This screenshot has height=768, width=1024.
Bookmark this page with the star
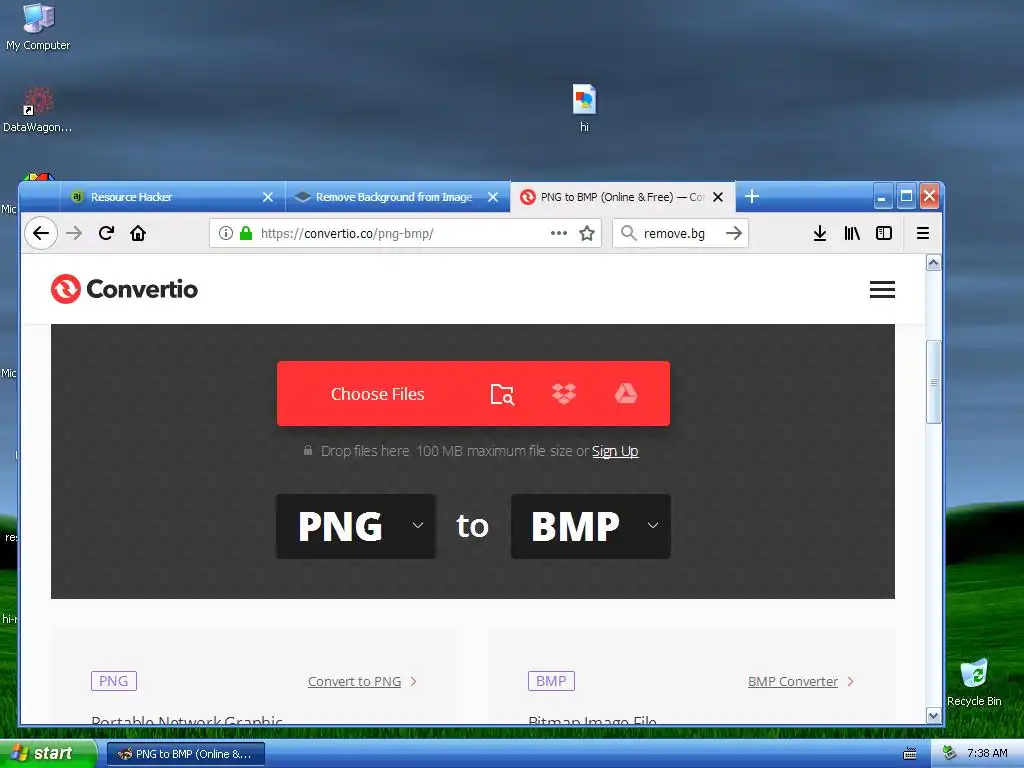click(587, 233)
